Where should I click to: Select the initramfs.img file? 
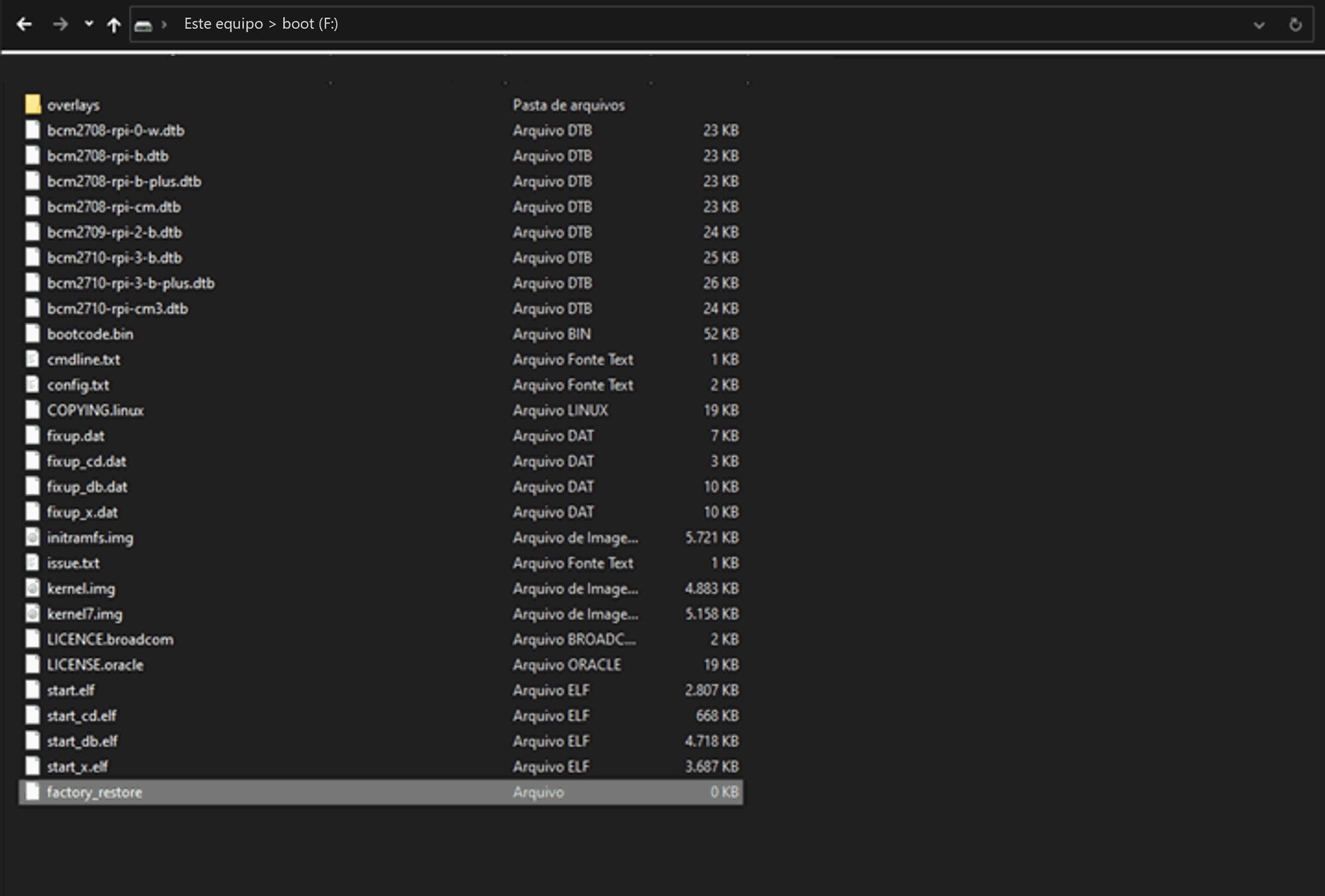click(x=90, y=537)
